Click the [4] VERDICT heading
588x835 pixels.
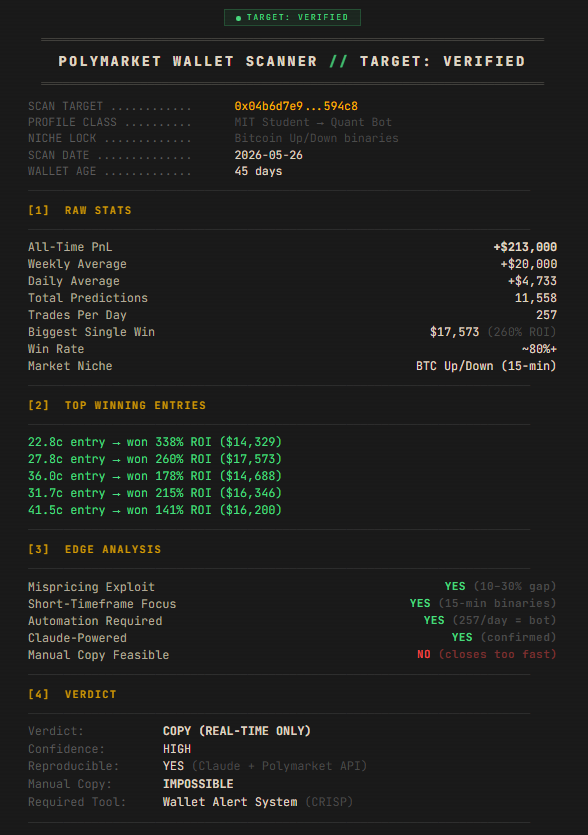pos(72,694)
